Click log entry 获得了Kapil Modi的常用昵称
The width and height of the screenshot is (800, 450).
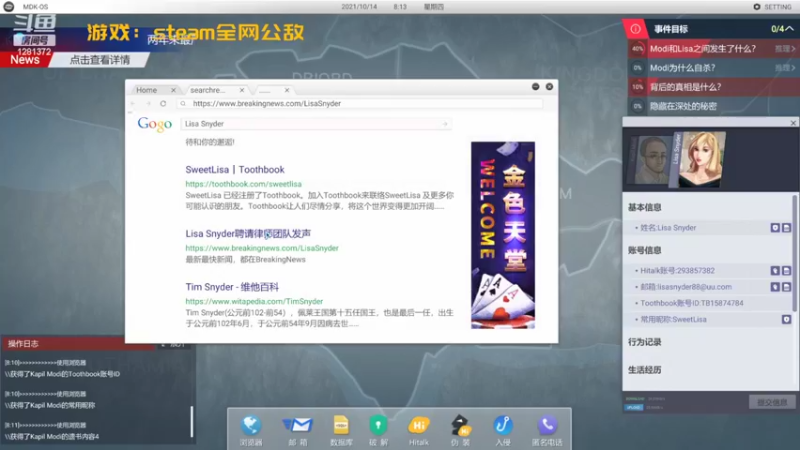(x=50, y=406)
